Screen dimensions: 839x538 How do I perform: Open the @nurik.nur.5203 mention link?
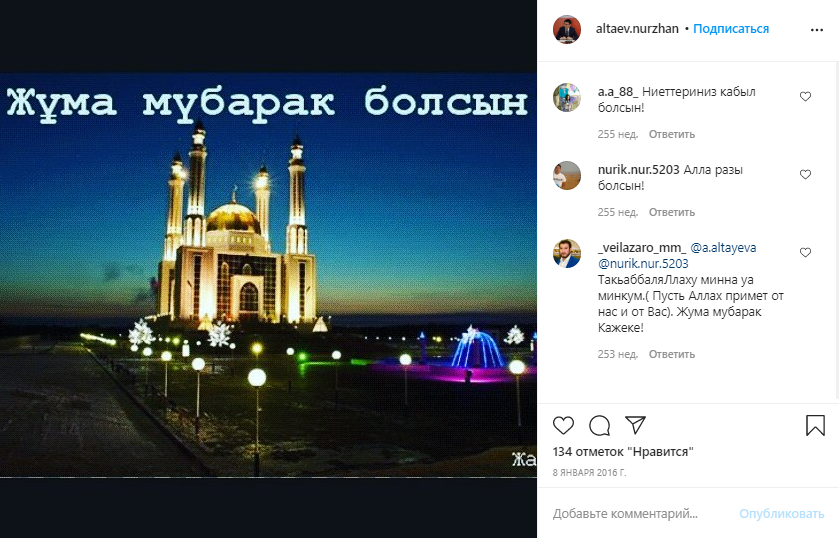pos(643,264)
